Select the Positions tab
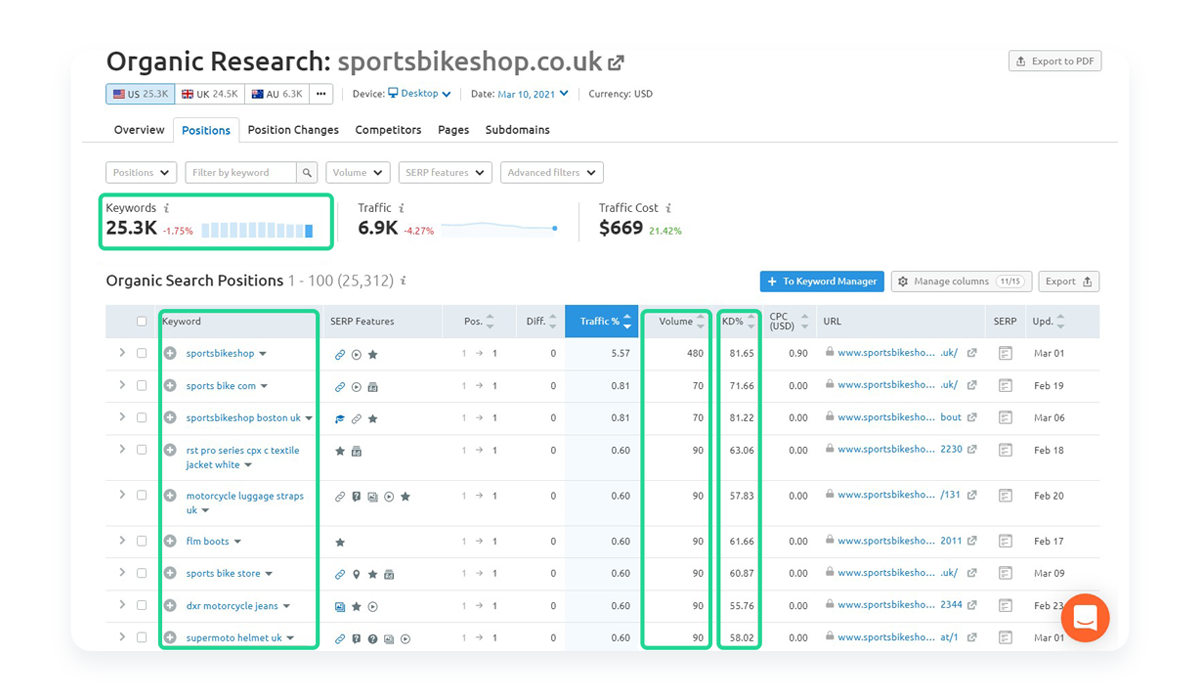The image size is (1200, 700). click(206, 130)
